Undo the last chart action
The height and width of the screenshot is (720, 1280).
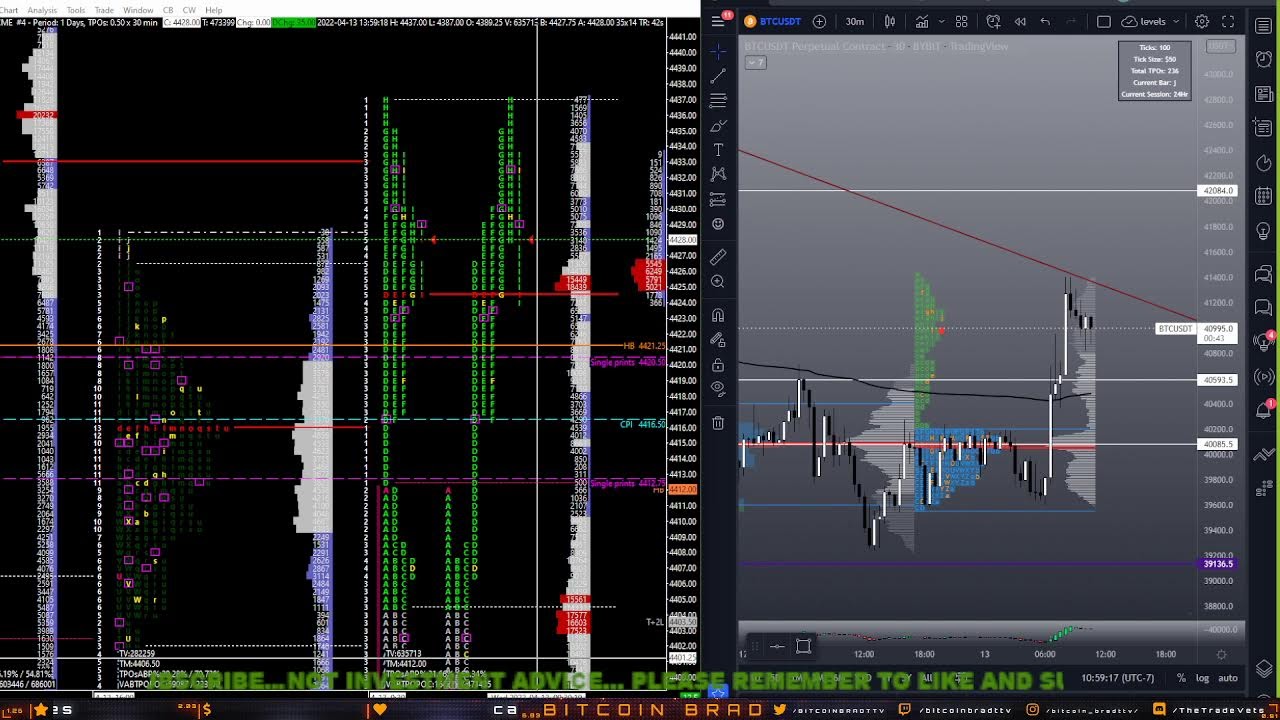[x=1045, y=21]
